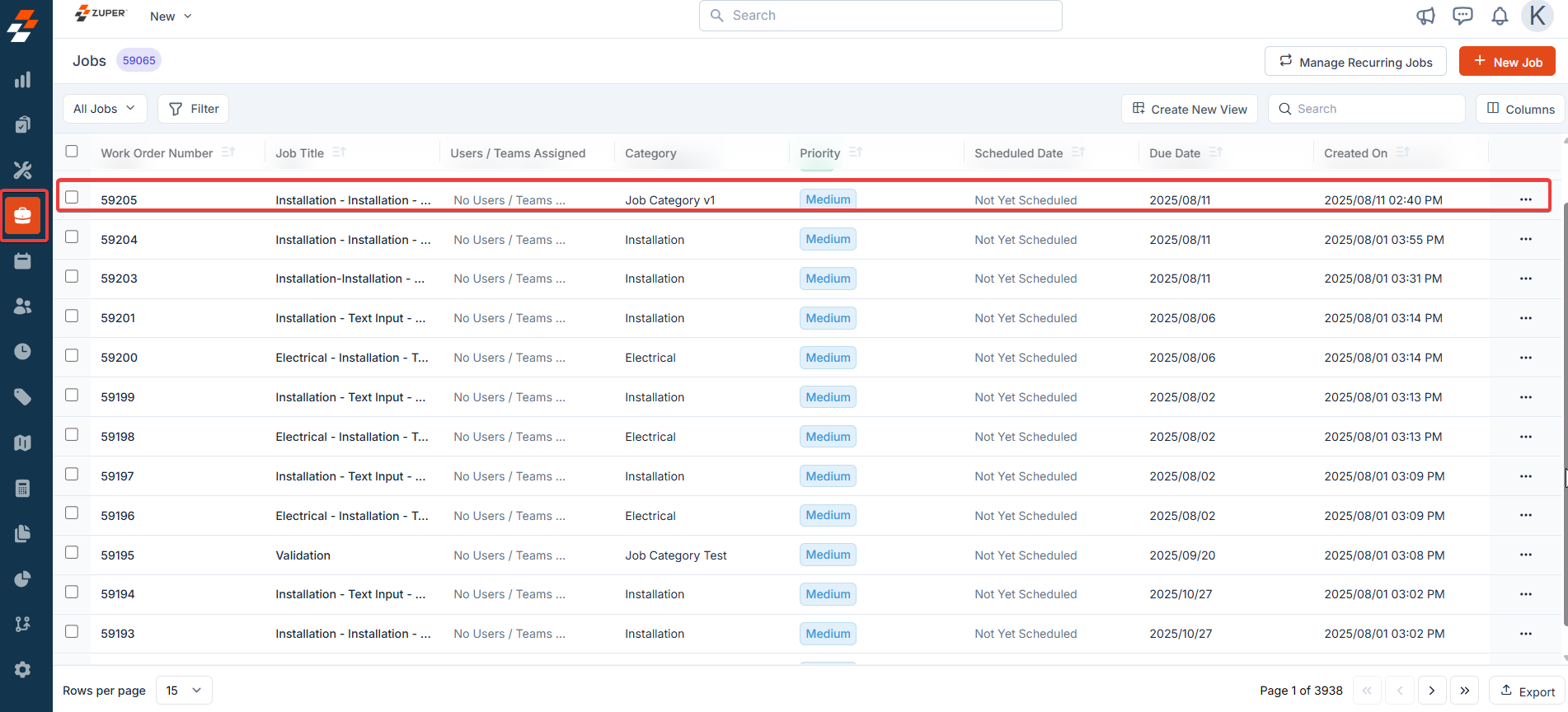1568x712 pixels.
Task: Open Manage Recurring Jobs
Action: coord(1355,62)
